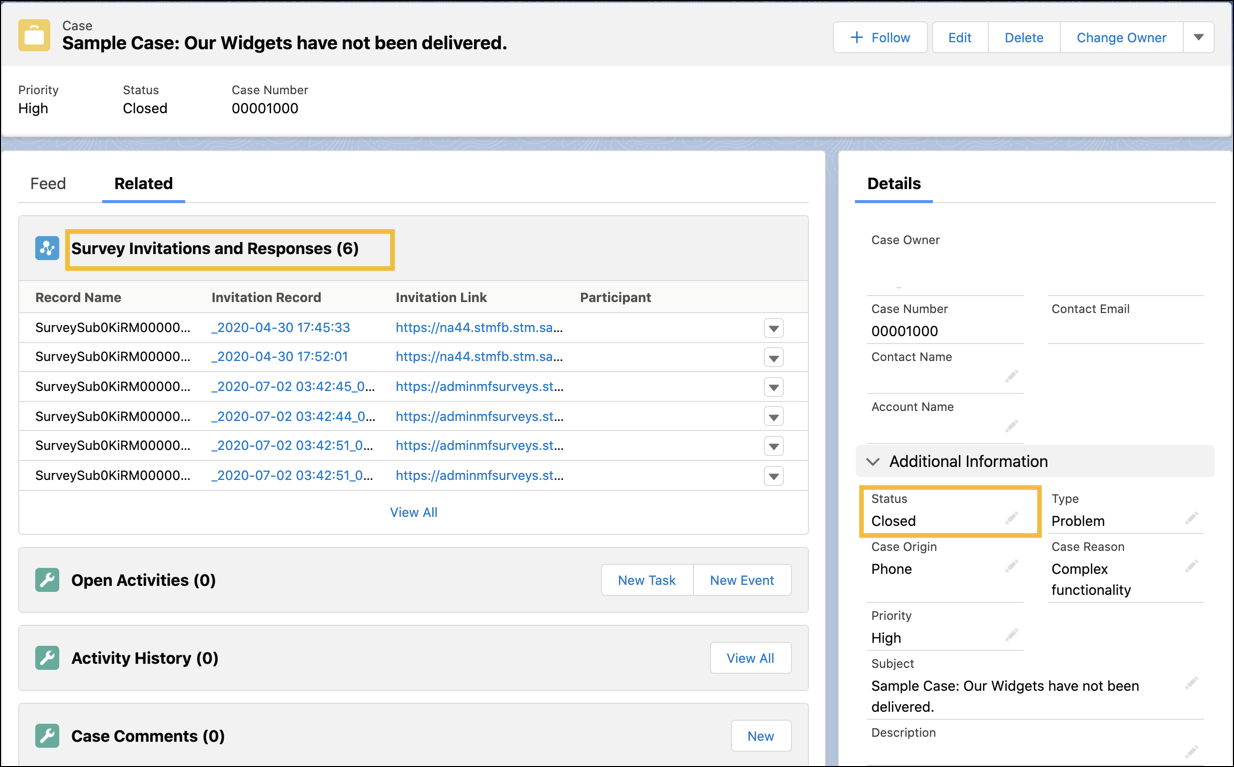Click the pencil icon next to Status Closed
Viewport: 1234px width, 767px height.
(x=1012, y=518)
